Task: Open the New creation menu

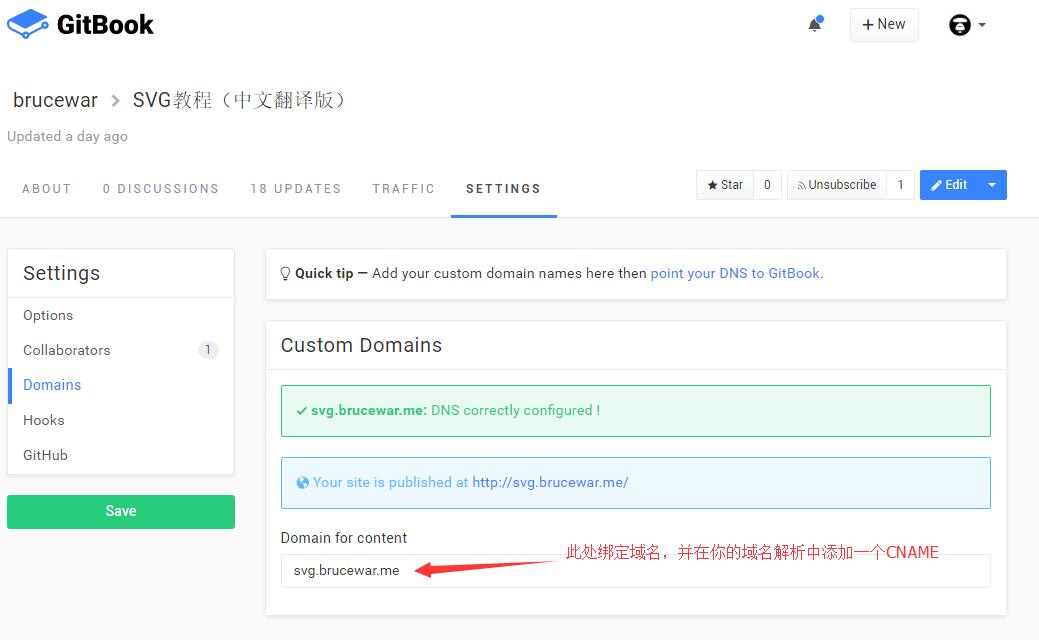Action: [884, 25]
